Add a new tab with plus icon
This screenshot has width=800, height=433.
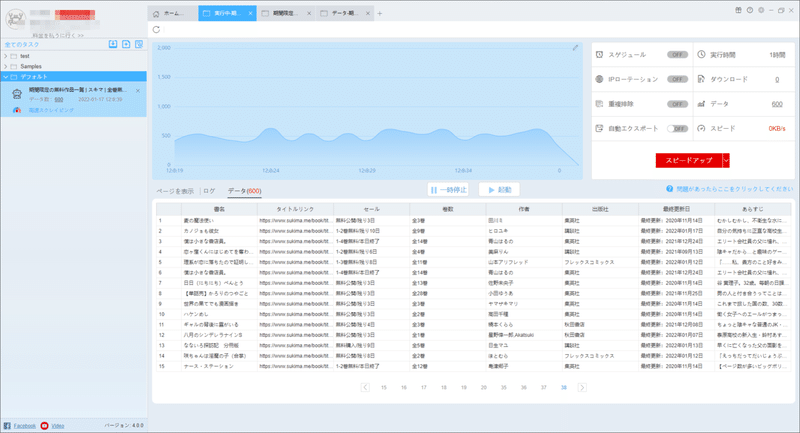point(380,14)
